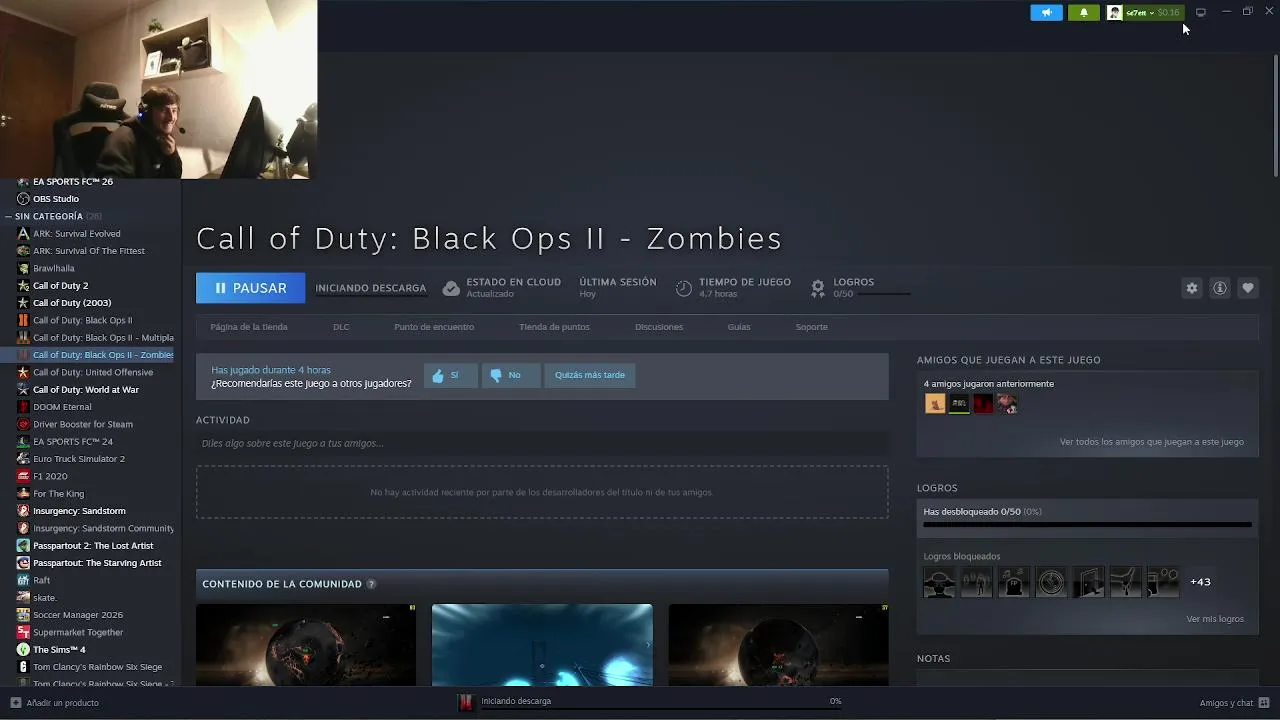
Task: Select Soccer Manager 2026 entry
Action: point(78,615)
